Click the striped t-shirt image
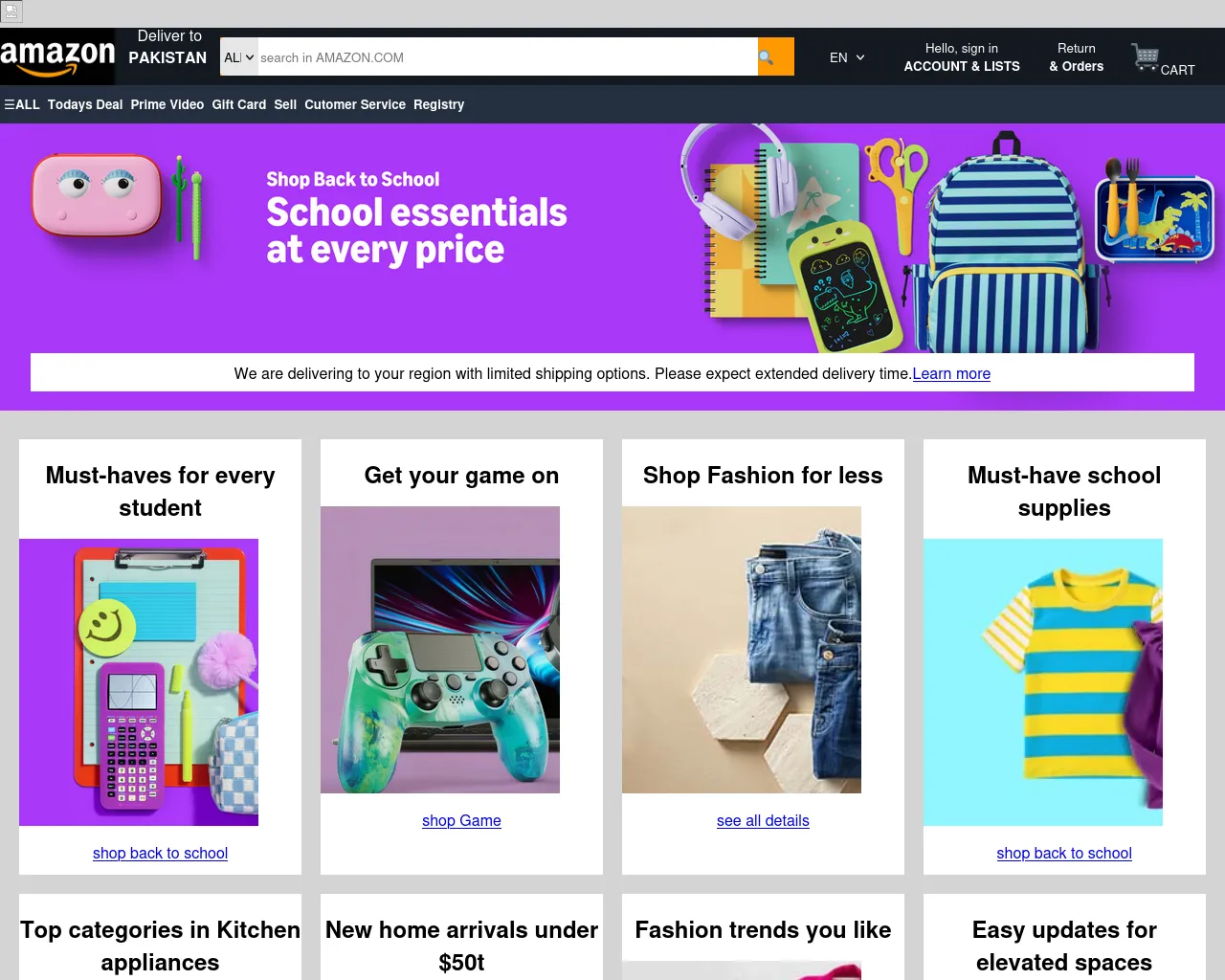The image size is (1225, 980). (1043, 681)
